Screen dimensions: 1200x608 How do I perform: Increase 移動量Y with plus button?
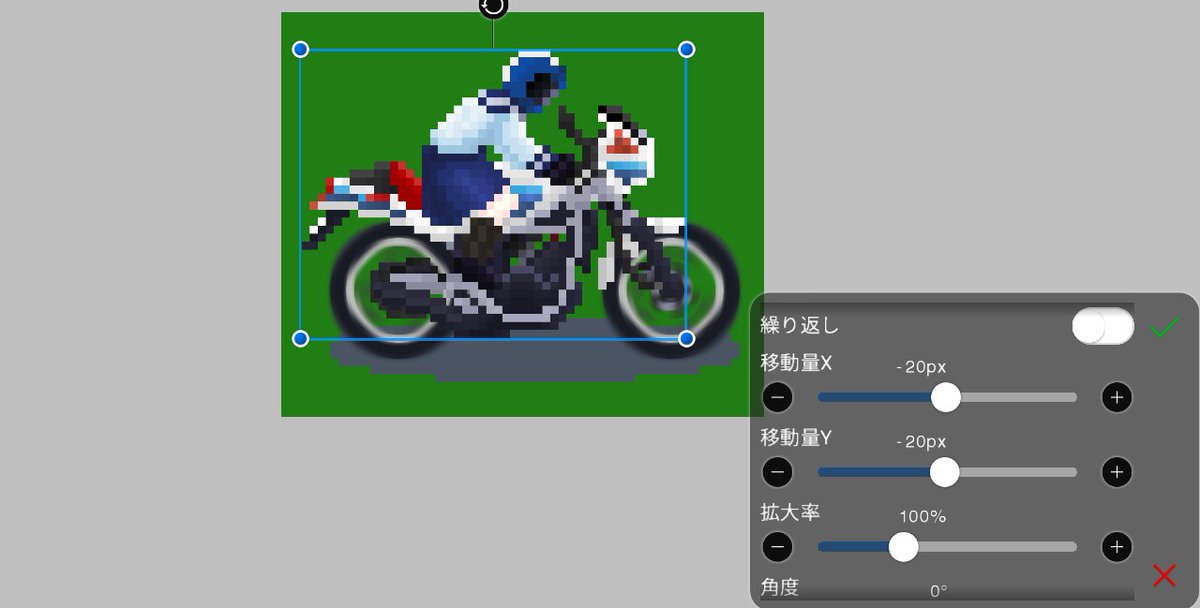pos(1117,472)
